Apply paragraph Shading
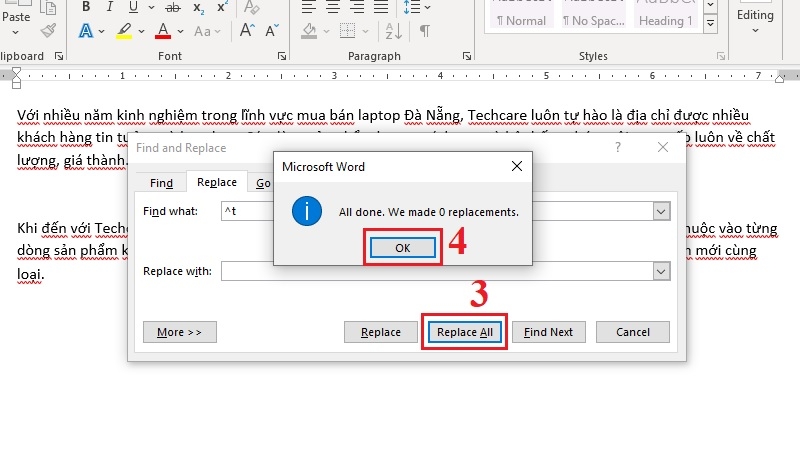800x450 pixels. click(x=309, y=31)
